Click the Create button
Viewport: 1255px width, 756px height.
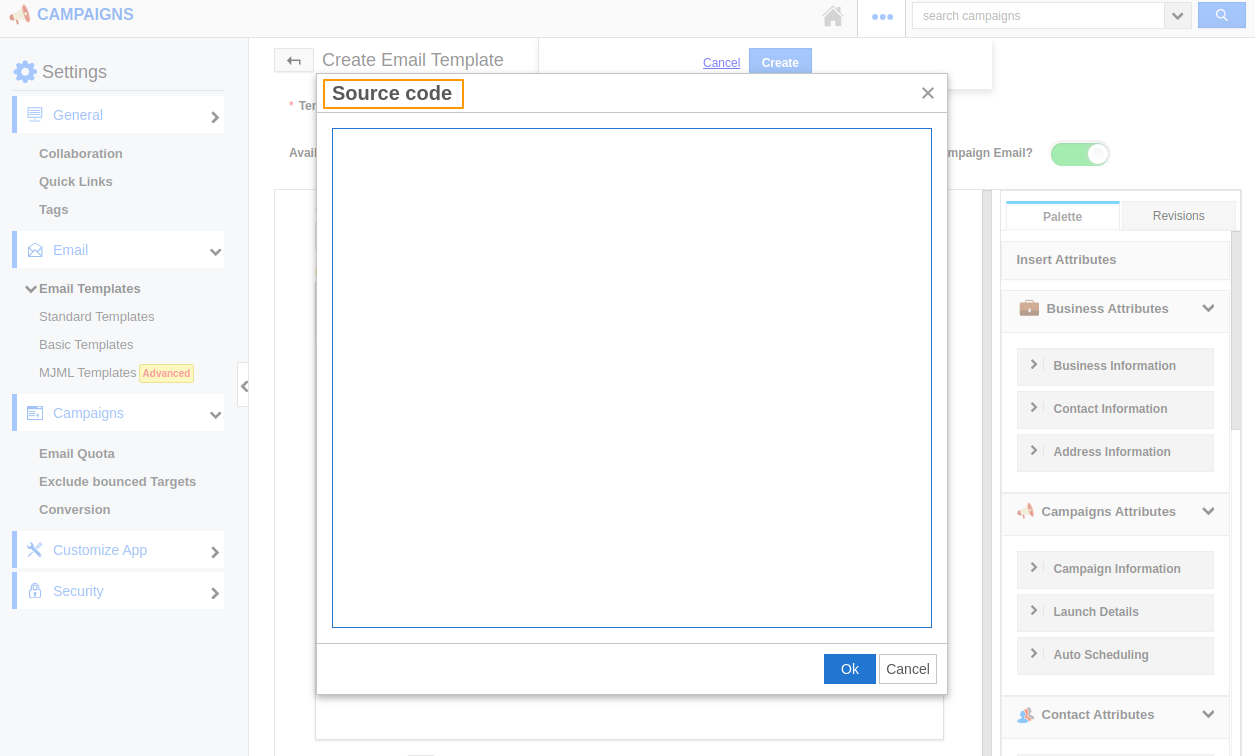tap(780, 62)
